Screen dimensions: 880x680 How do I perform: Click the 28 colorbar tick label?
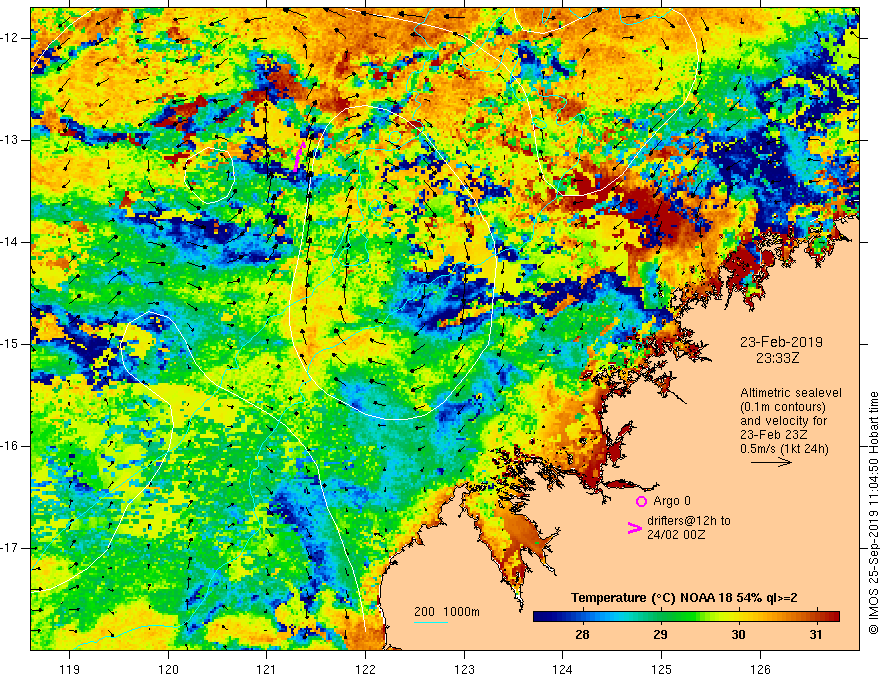coord(583,635)
